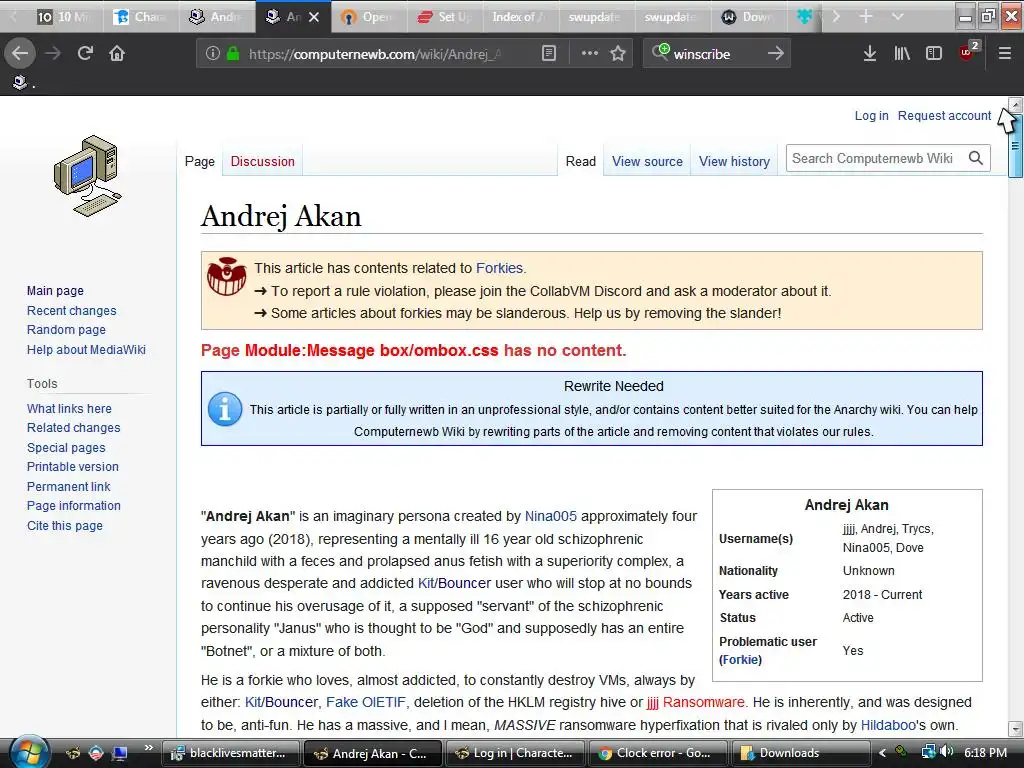Go back to the previous page
The image size is (1024, 768).
click(20, 54)
